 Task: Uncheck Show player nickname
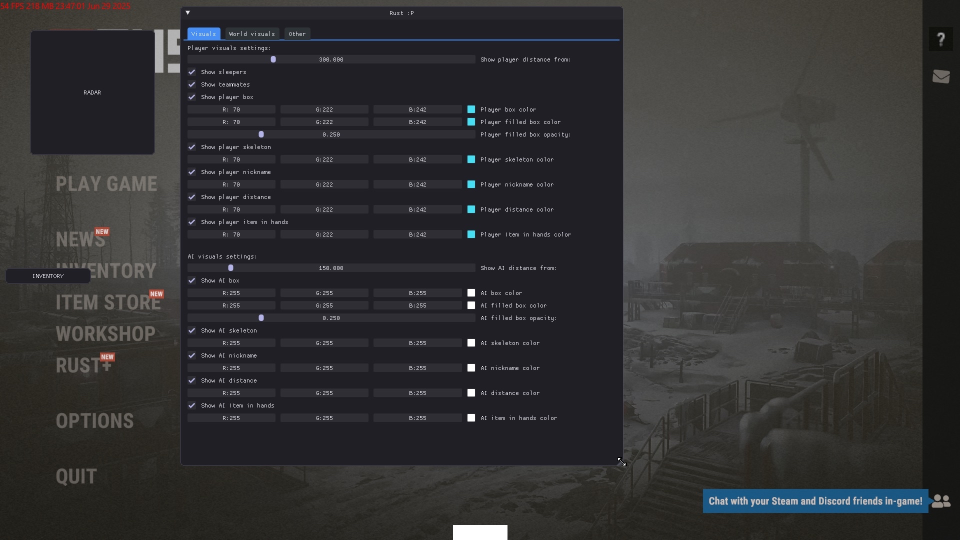[192, 172]
